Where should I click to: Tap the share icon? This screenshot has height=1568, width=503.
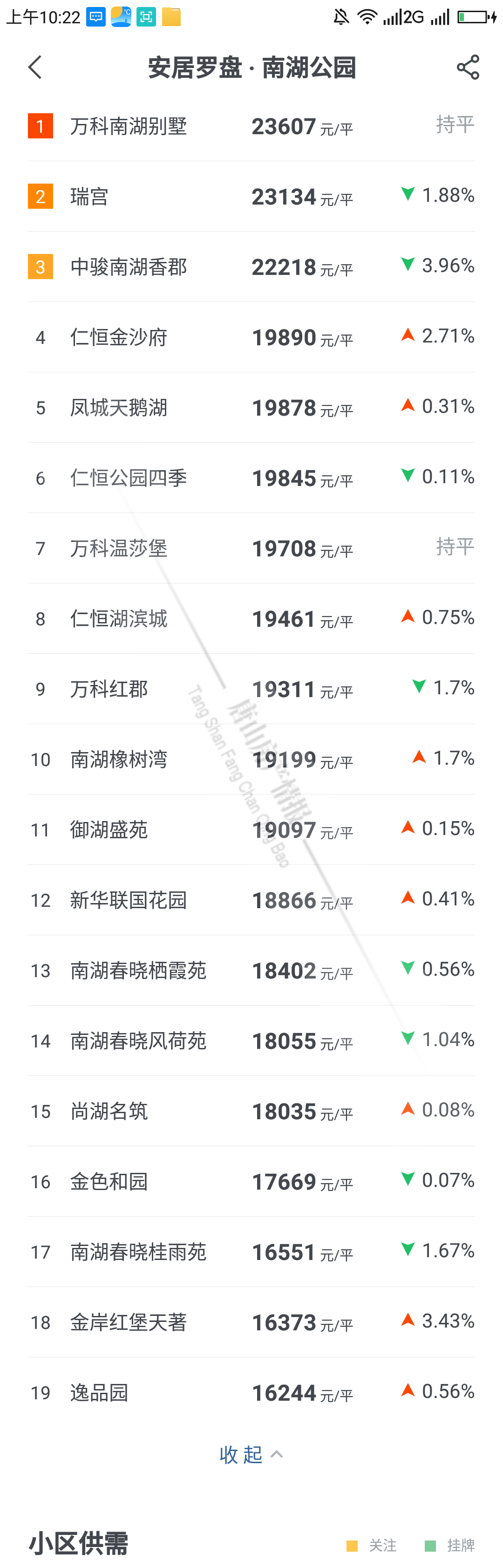pos(468,67)
